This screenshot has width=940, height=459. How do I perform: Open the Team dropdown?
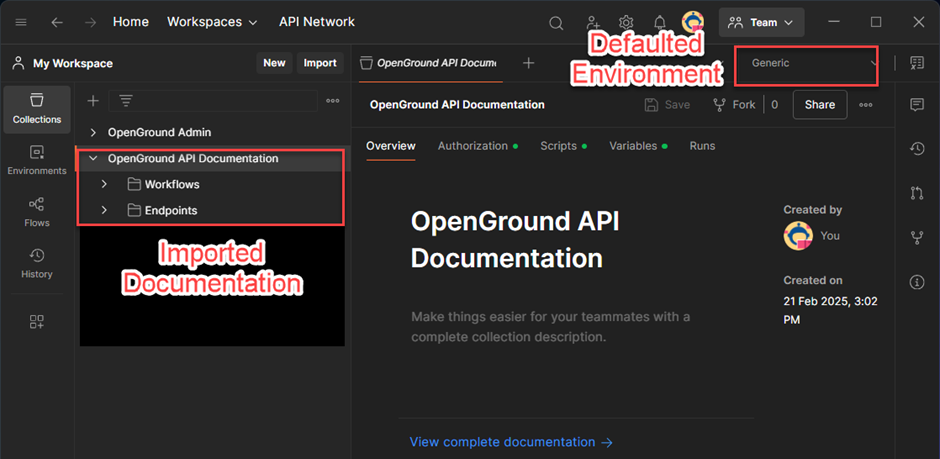tap(761, 22)
